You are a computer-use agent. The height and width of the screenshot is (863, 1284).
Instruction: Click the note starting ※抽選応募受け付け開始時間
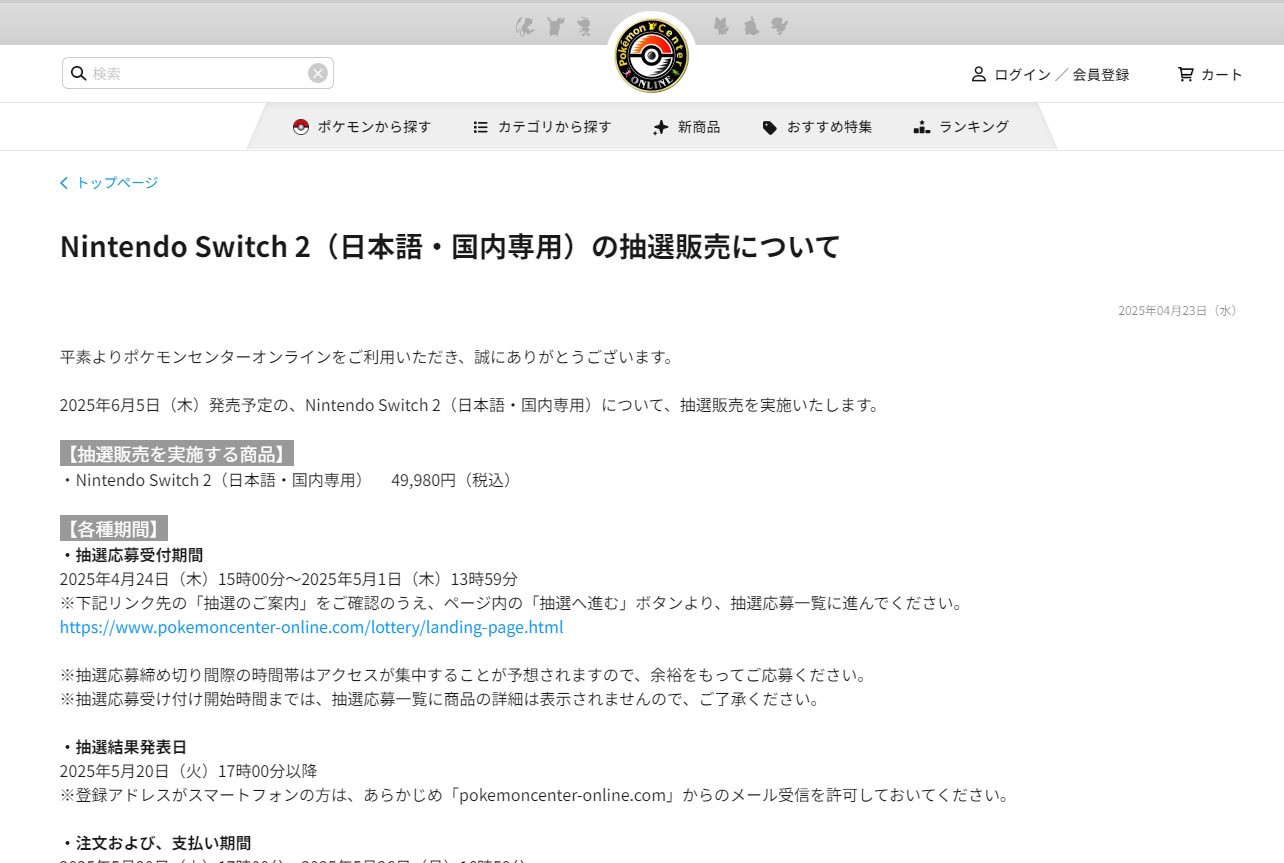440,699
